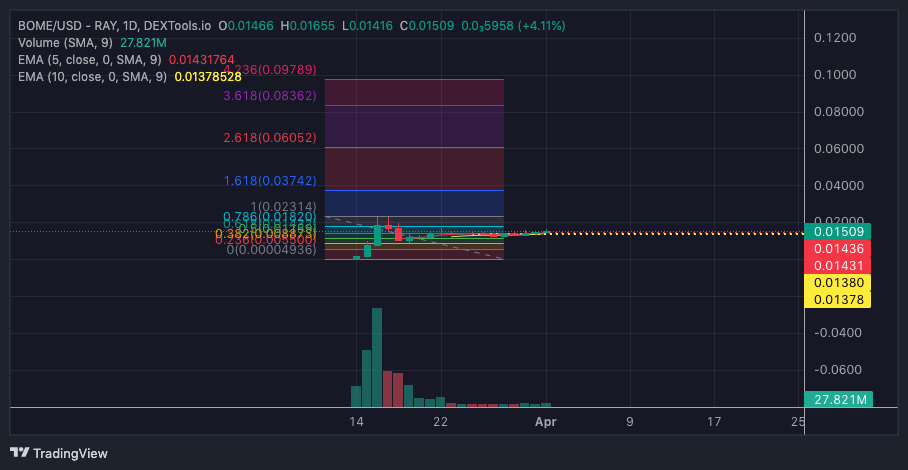
Task: Select the Volume (SMA, 9) indicator label
Action: [66, 43]
